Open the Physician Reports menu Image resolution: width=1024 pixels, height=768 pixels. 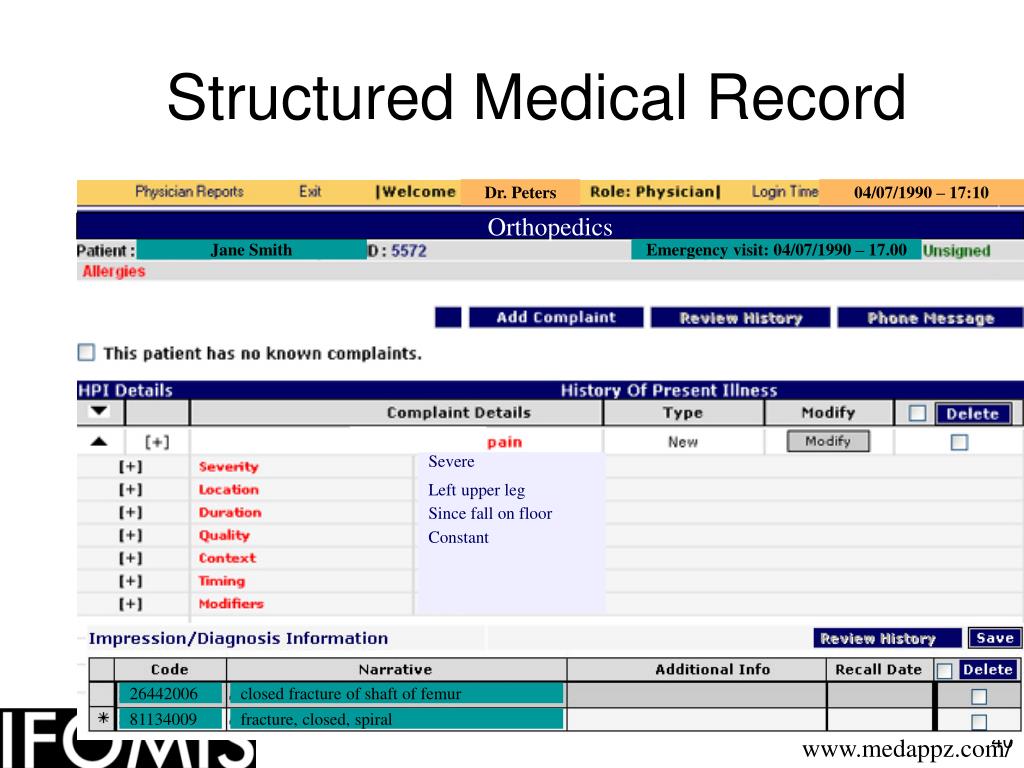[x=189, y=191]
